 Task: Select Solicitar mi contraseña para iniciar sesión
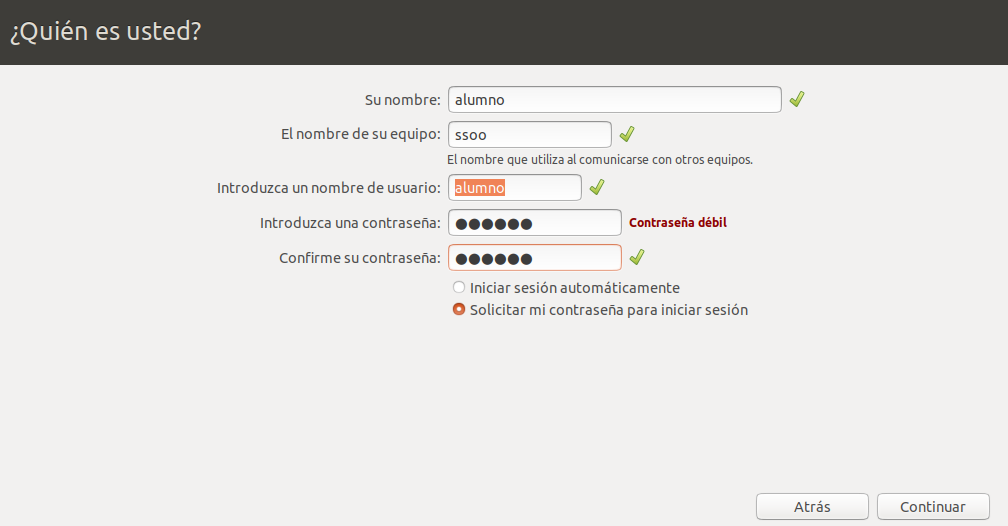[459, 310]
